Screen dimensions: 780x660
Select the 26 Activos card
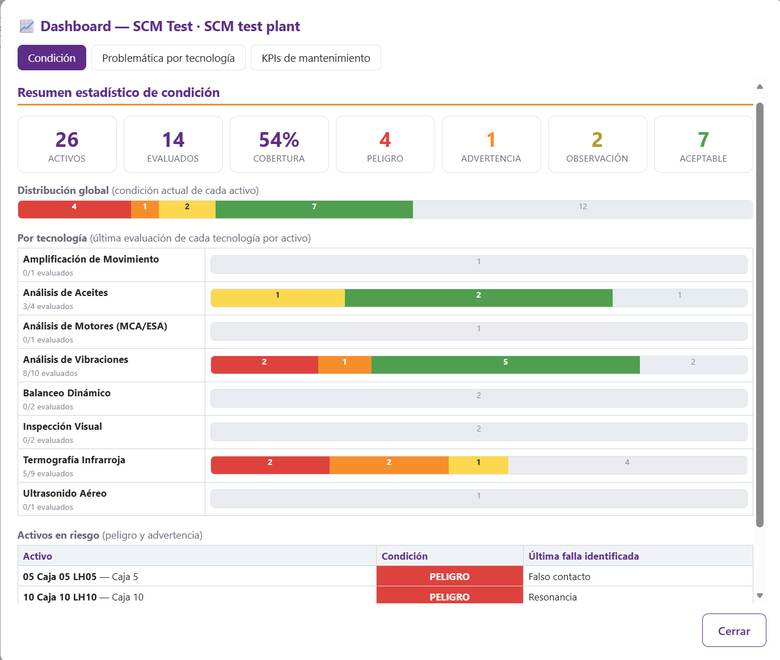tap(67, 145)
